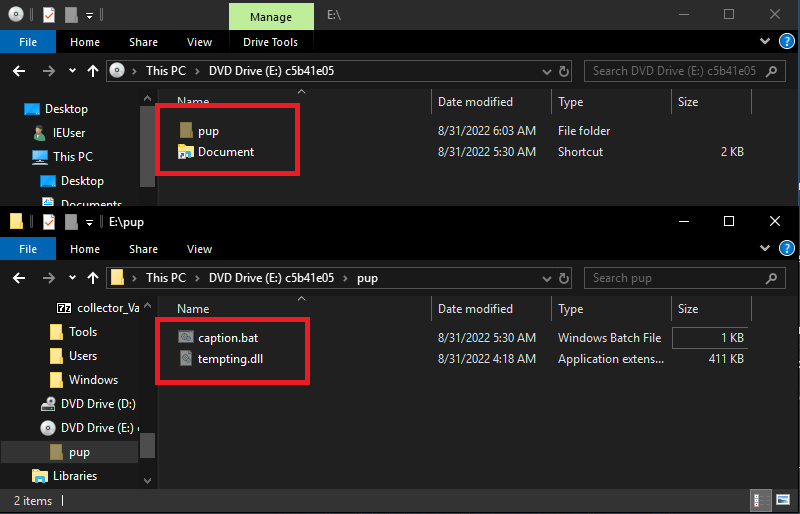Viewport: 800px width, 514px height.
Task: Select the pup folder in E:\
Action: 208,131
